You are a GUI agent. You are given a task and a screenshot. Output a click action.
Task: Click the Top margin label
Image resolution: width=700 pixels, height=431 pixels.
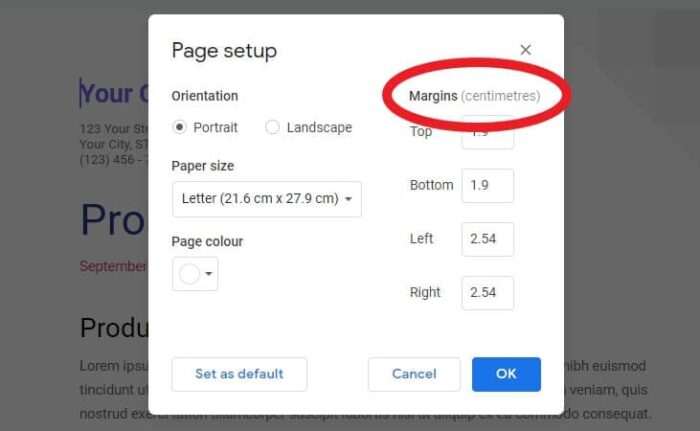(421, 132)
